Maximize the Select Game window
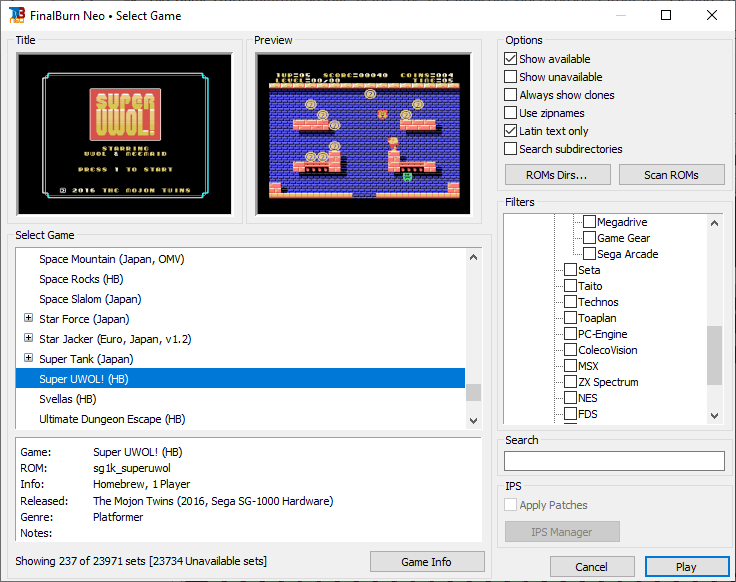Screen dimensions: 736x582 (x=666, y=15)
